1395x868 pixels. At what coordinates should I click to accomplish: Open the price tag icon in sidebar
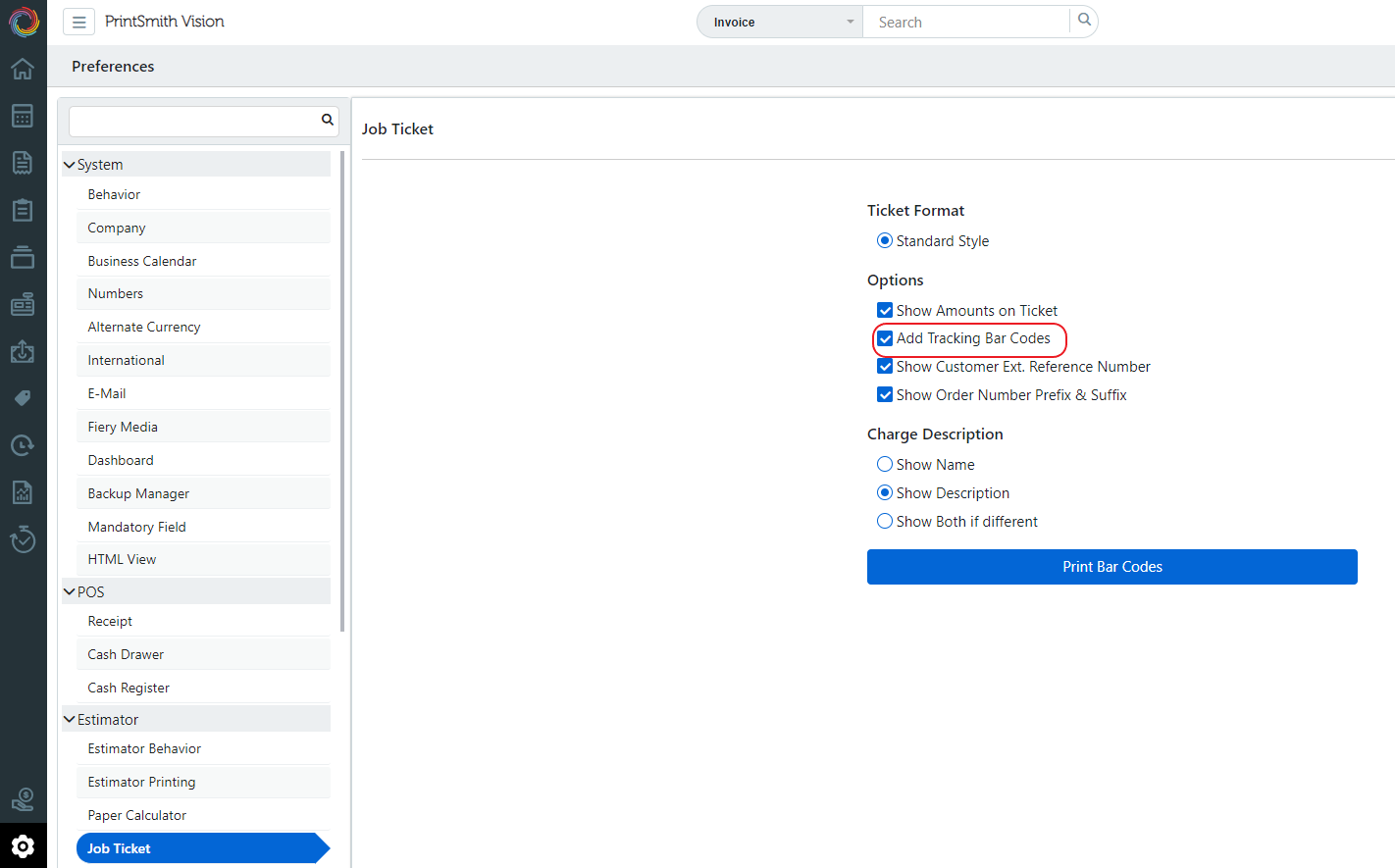pyautogui.click(x=23, y=398)
